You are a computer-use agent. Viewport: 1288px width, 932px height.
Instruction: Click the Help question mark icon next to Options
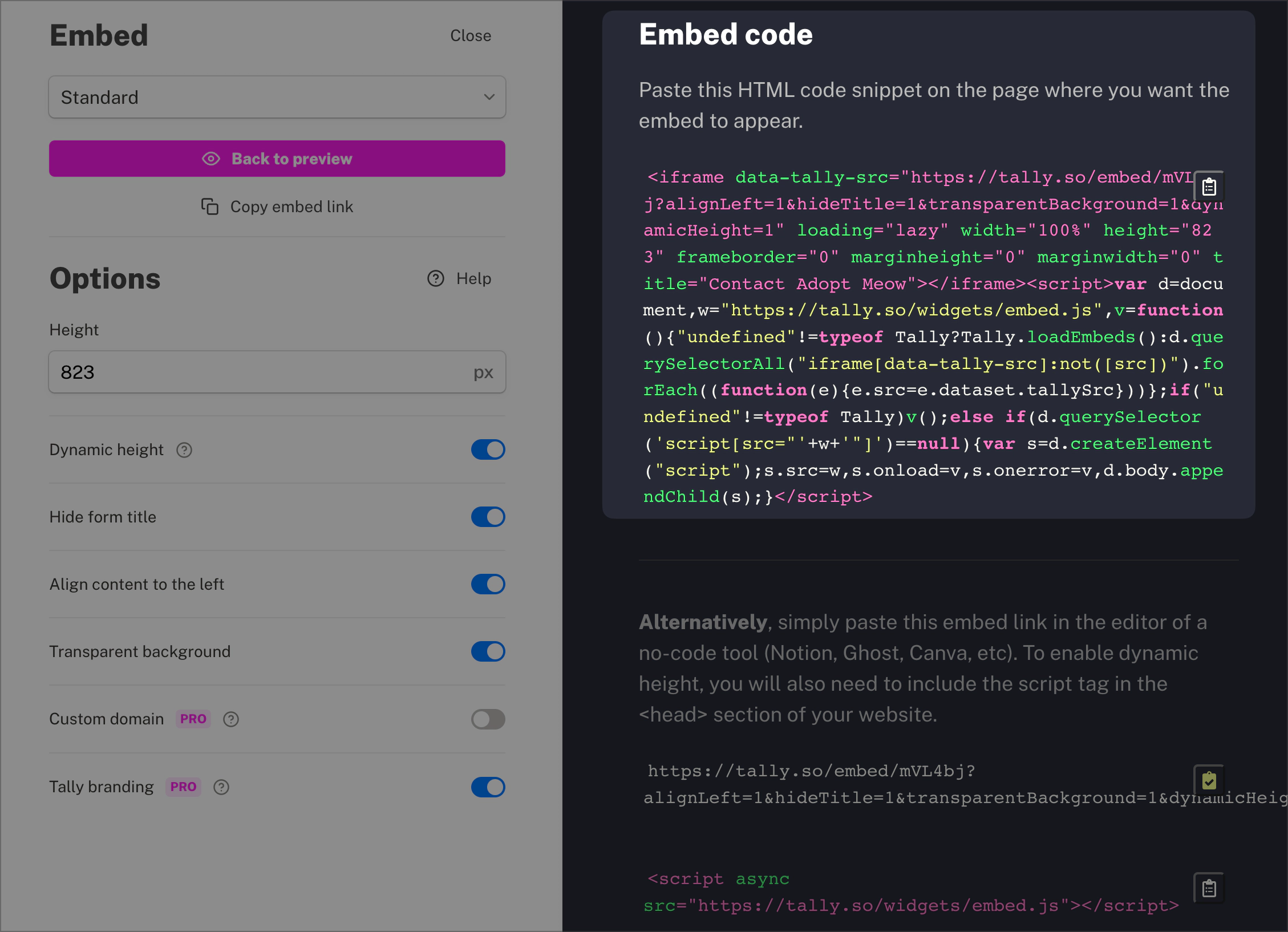click(436, 278)
